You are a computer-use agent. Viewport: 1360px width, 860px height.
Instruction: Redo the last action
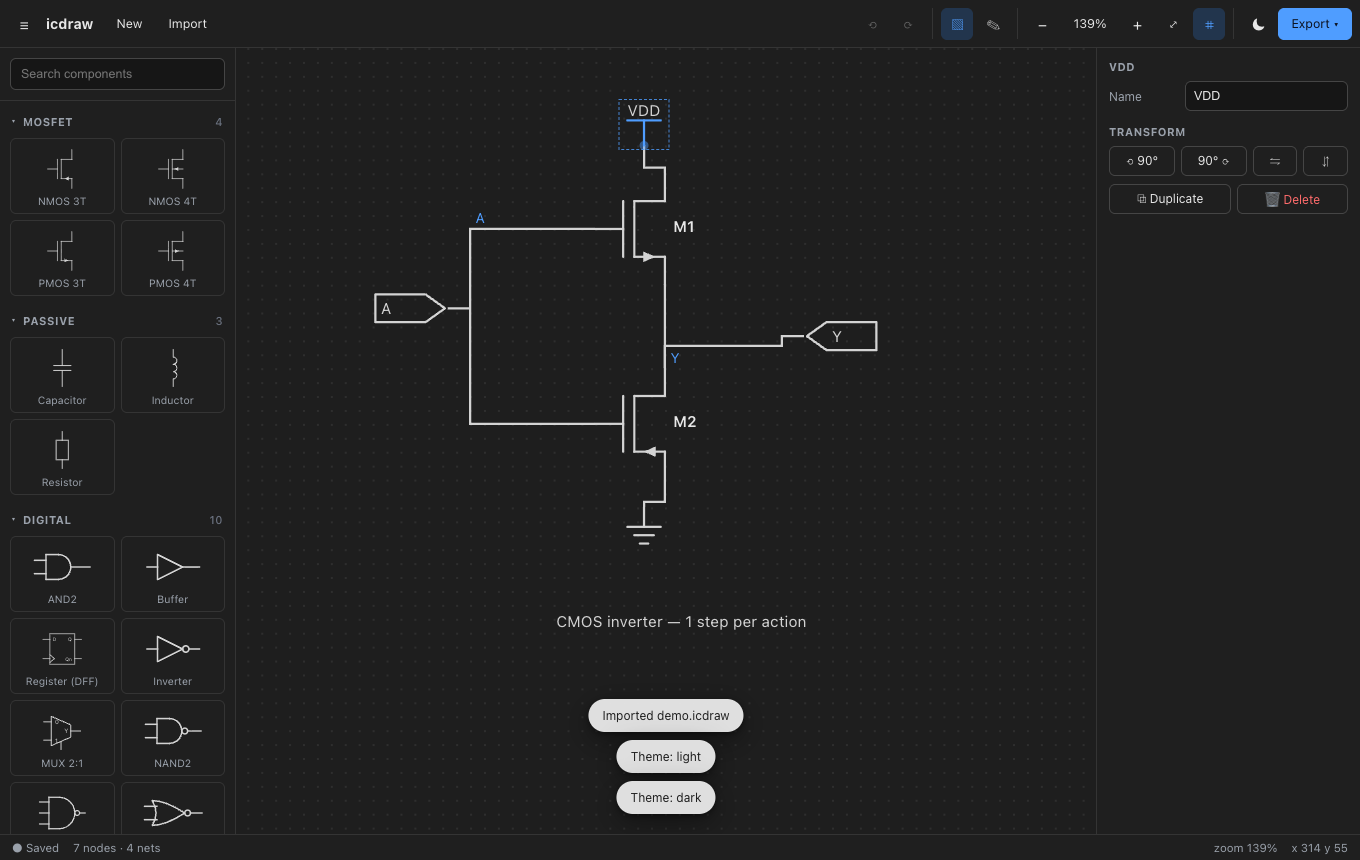coord(908,24)
